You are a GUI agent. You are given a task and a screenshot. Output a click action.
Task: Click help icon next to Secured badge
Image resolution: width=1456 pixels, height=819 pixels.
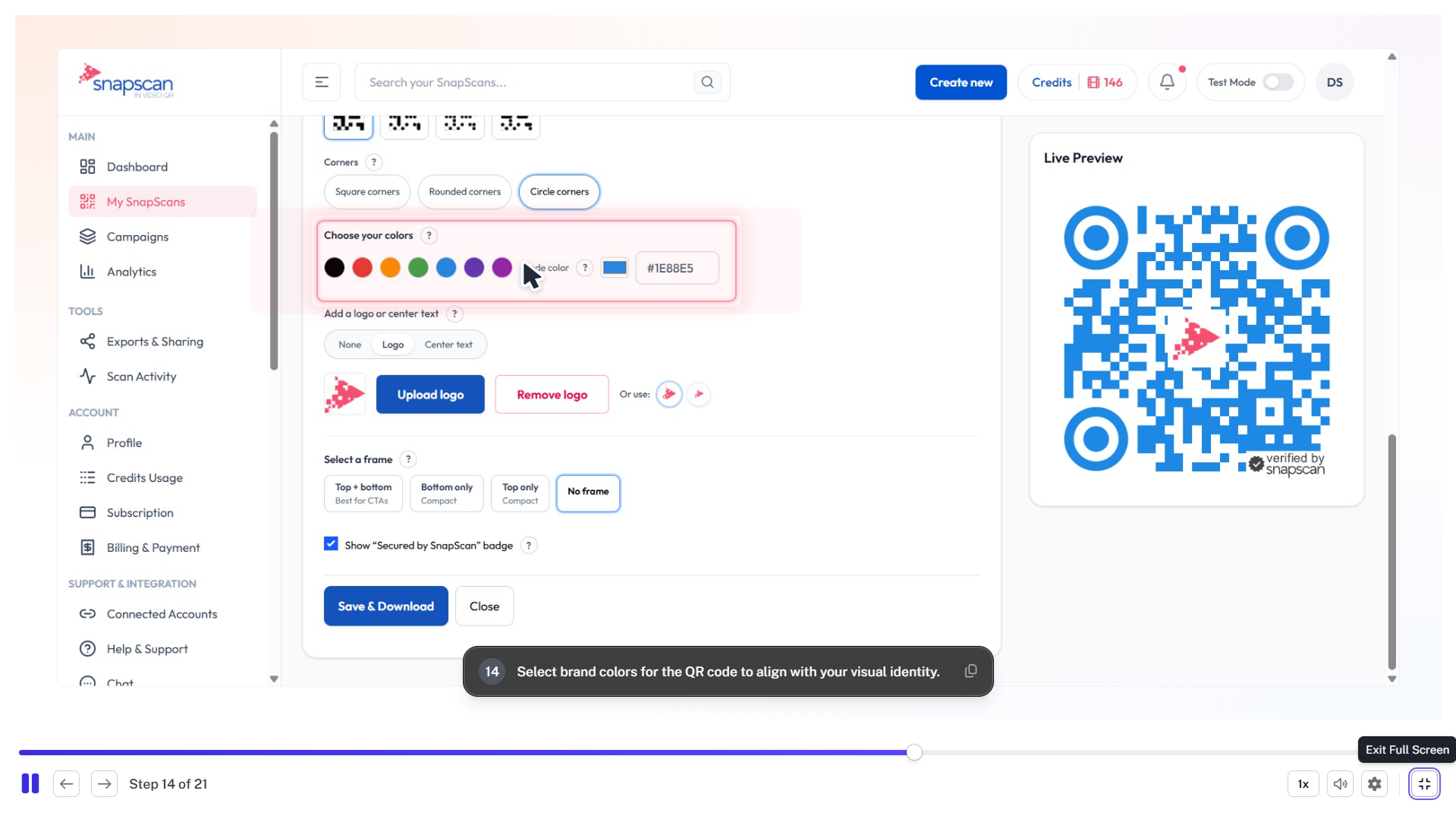point(529,546)
